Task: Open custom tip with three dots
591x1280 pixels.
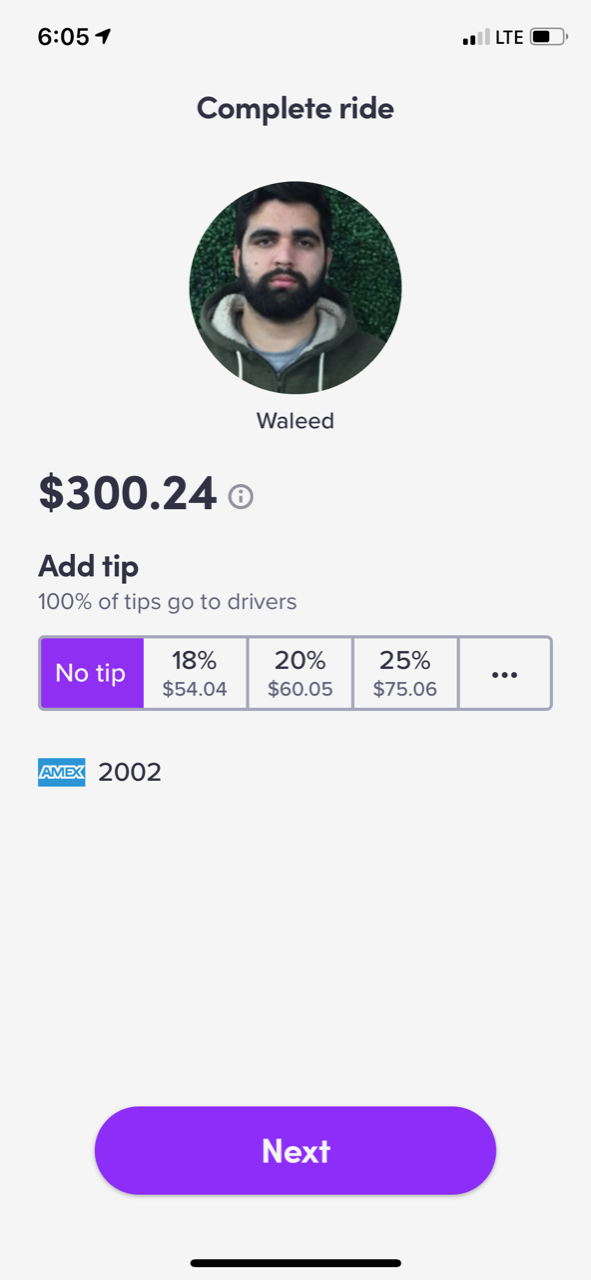Action: (505, 674)
